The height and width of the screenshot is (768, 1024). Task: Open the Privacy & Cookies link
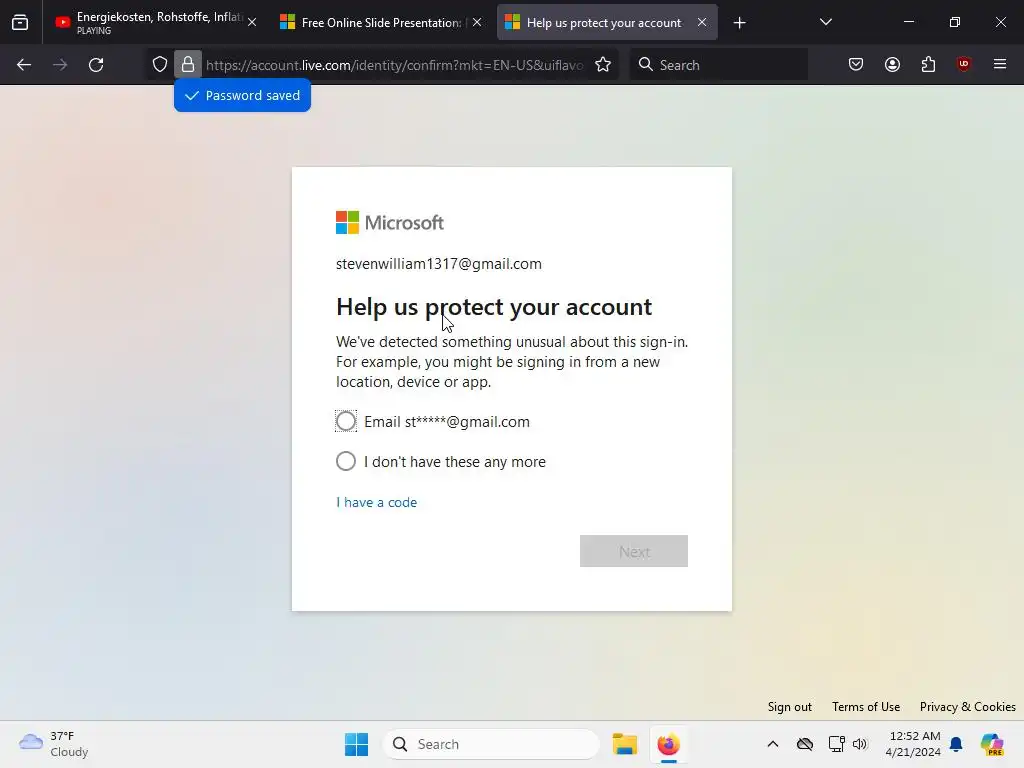(967, 707)
